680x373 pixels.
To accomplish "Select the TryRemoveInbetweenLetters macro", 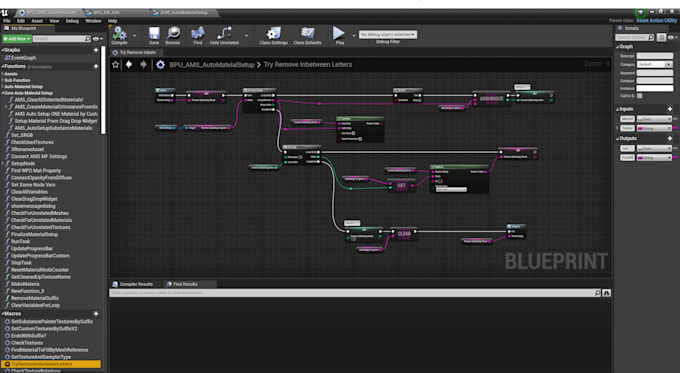I will tap(51, 364).
